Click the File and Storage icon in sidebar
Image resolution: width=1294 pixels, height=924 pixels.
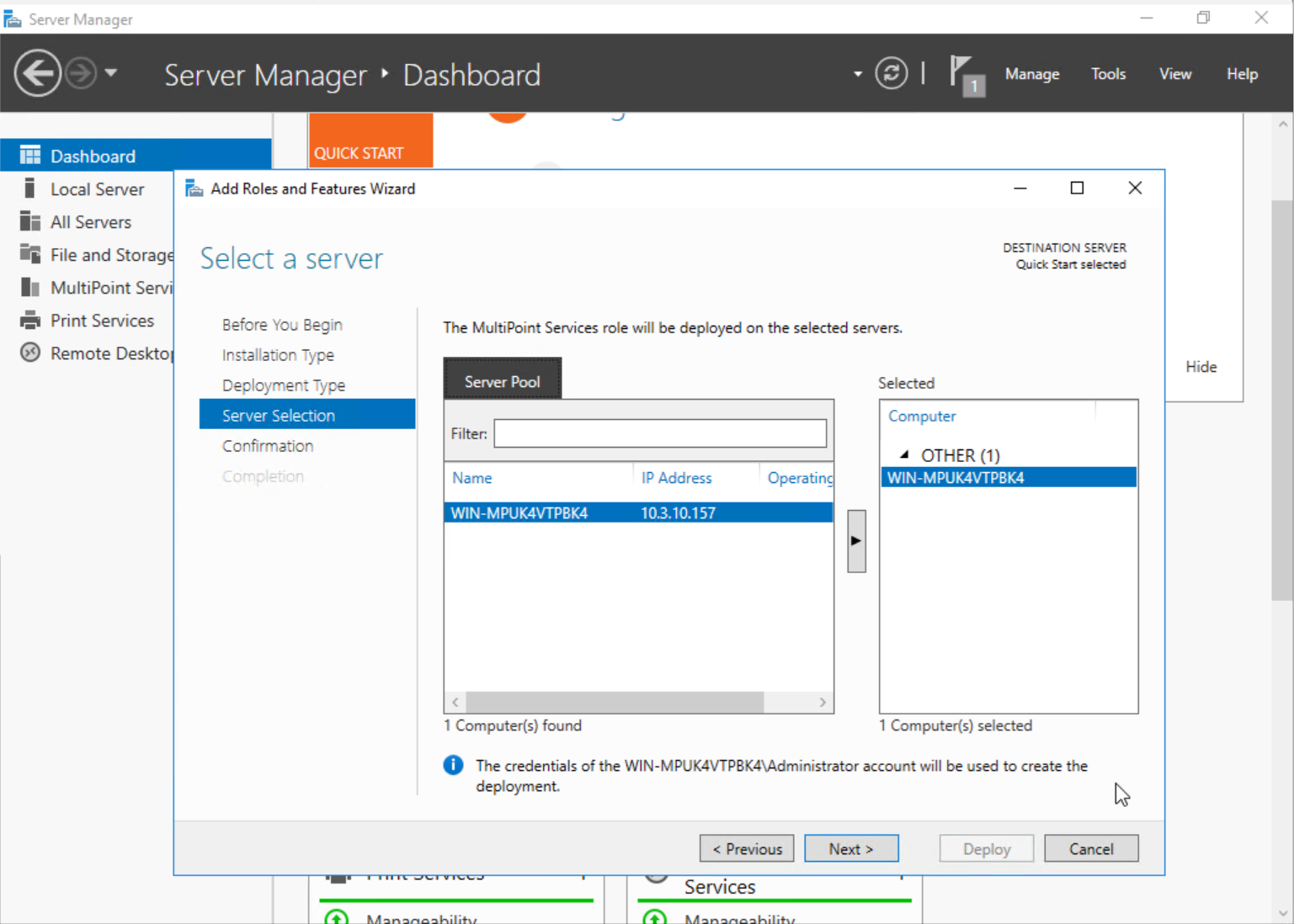[x=30, y=254]
